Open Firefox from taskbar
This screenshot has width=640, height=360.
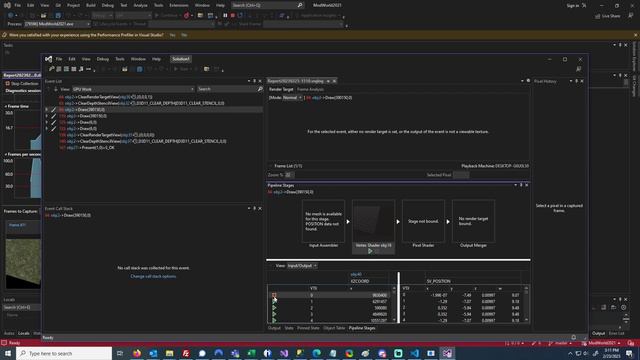[137, 353]
